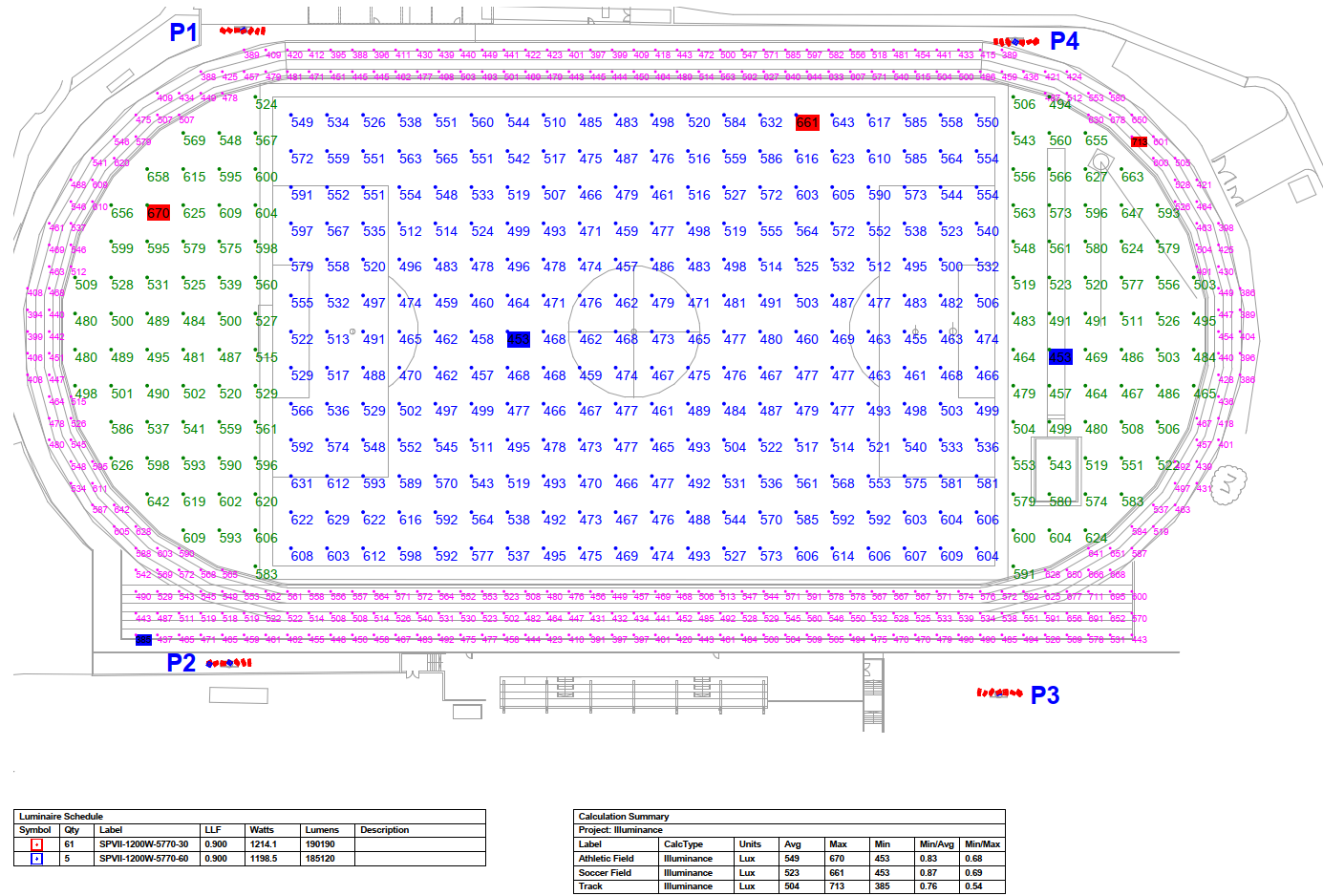
Task: Click the P3 pole label
Action: click(x=1045, y=695)
